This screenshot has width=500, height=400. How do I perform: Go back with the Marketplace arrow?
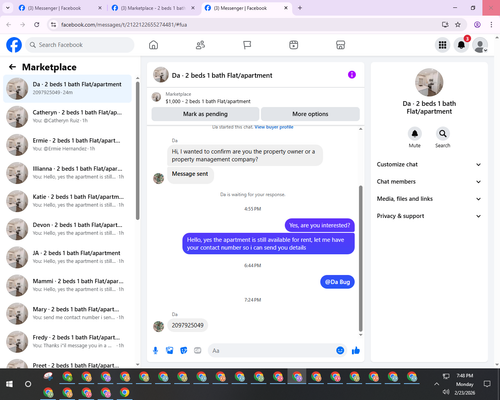[x=12, y=67]
